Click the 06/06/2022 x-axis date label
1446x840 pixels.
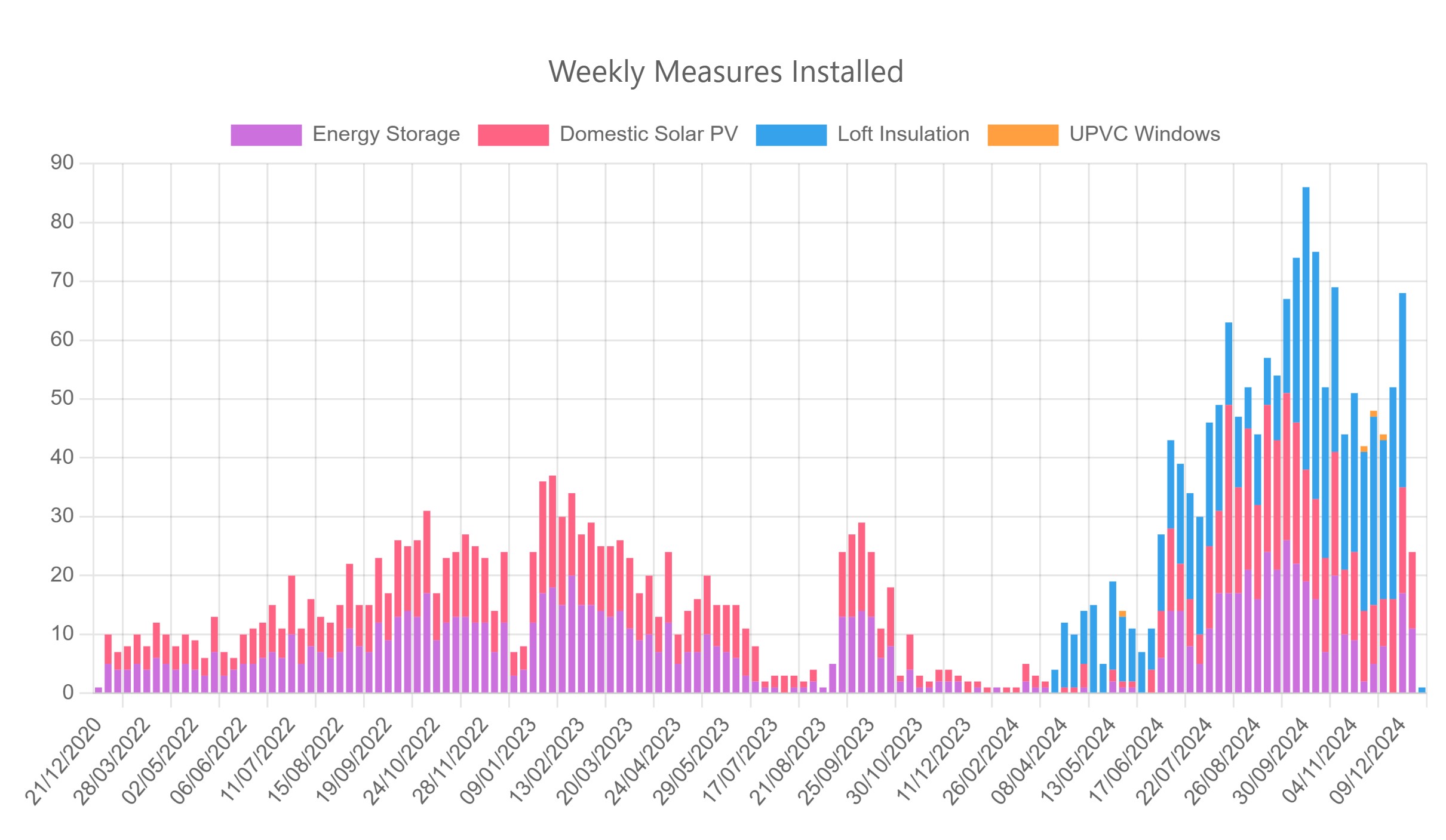pos(208,761)
